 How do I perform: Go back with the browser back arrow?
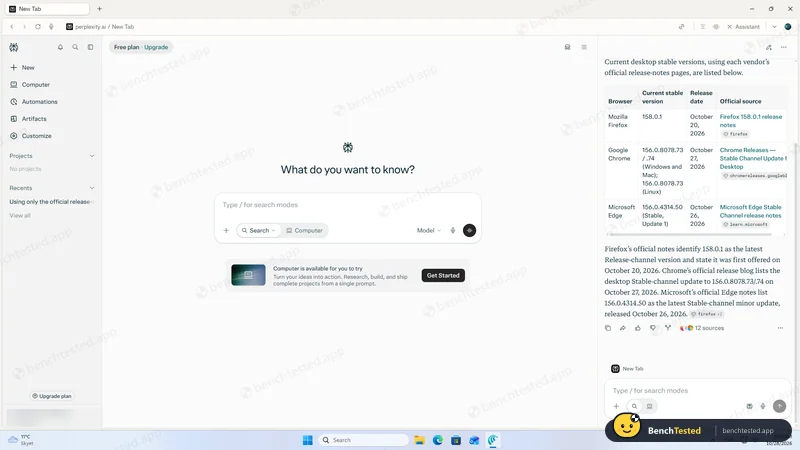coord(12,27)
